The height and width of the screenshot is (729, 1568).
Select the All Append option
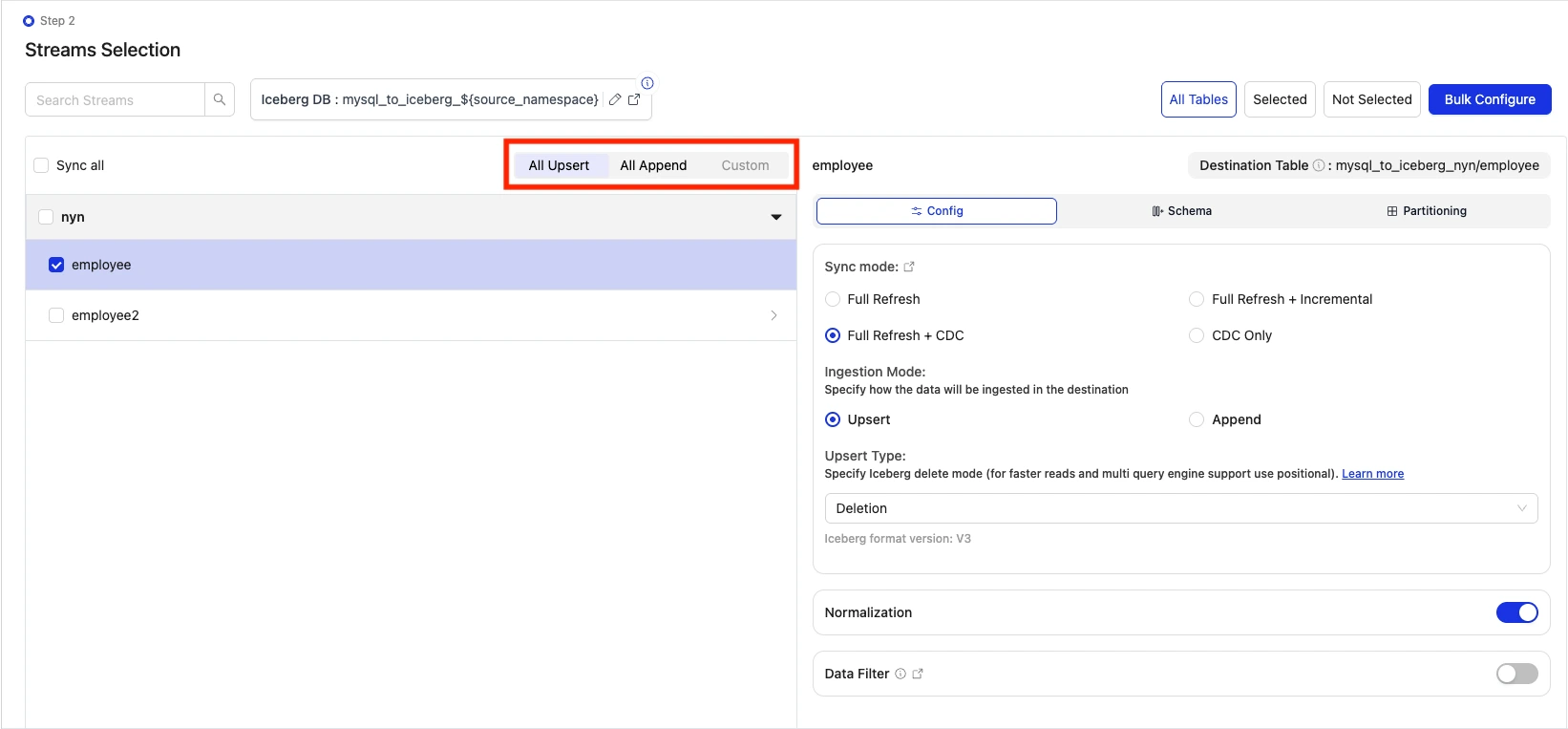point(653,165)
